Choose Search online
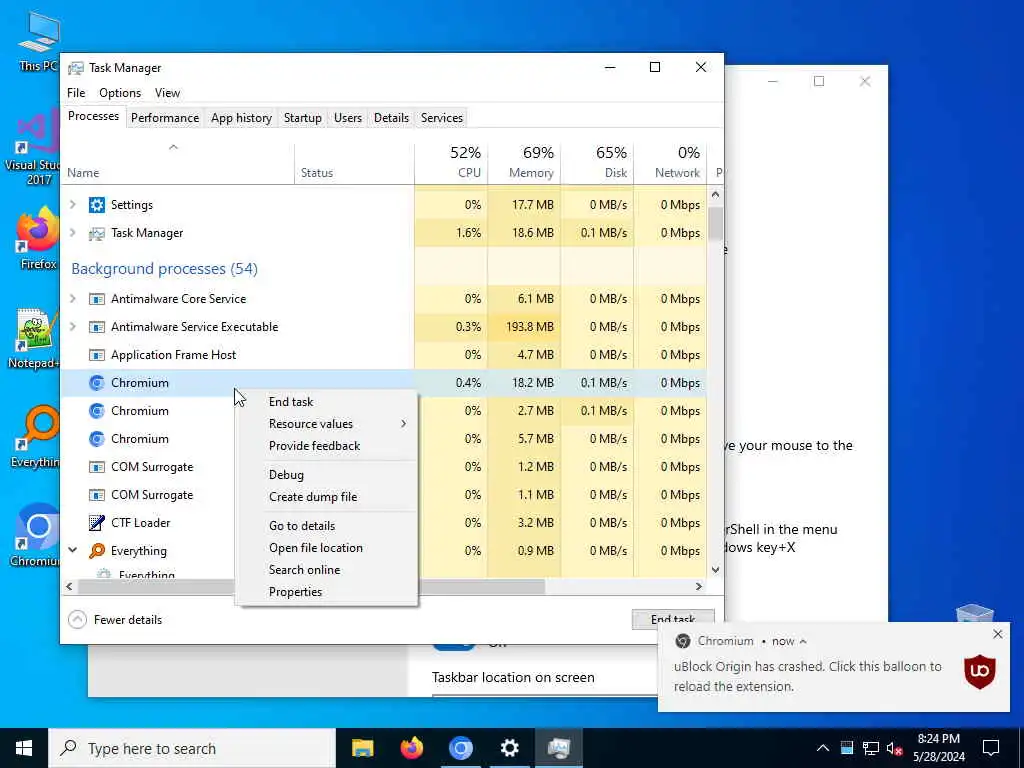This screenshot has height=768, width=1024. tap(326, 569)
